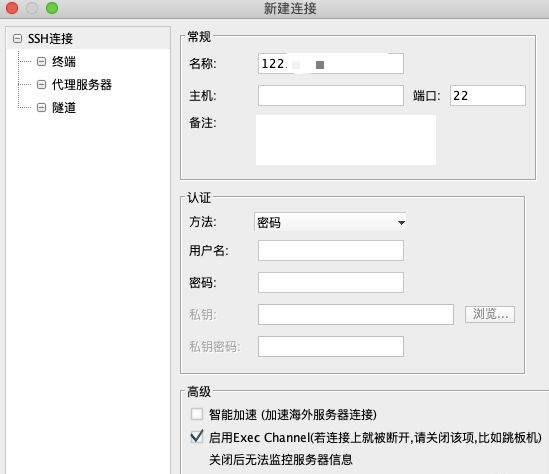Select the 代理服务器 tree item
The width and height of the screenshot is (549, 474).
(82, 84)
